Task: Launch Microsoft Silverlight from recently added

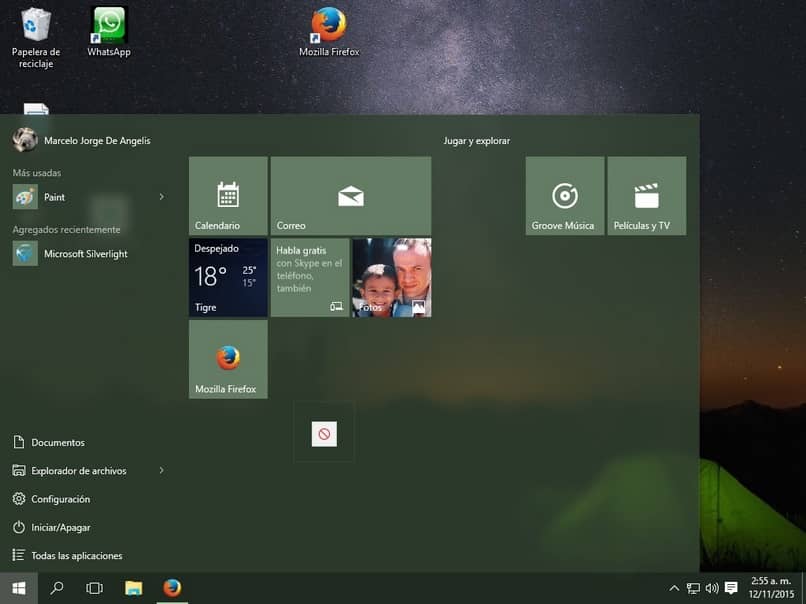Action: coord(85,254)
